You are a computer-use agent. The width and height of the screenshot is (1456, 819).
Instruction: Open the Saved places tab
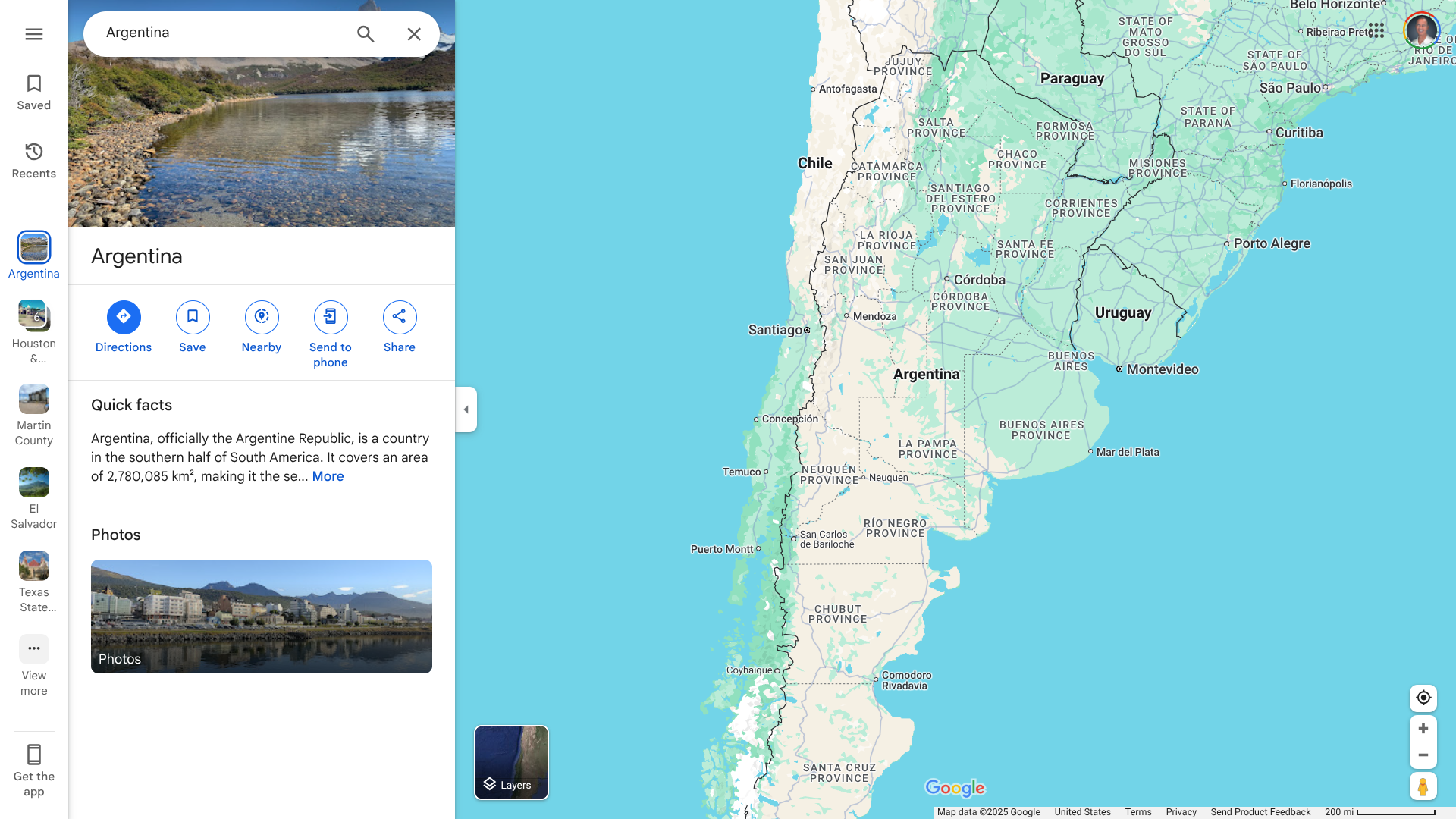coord(33,93)
